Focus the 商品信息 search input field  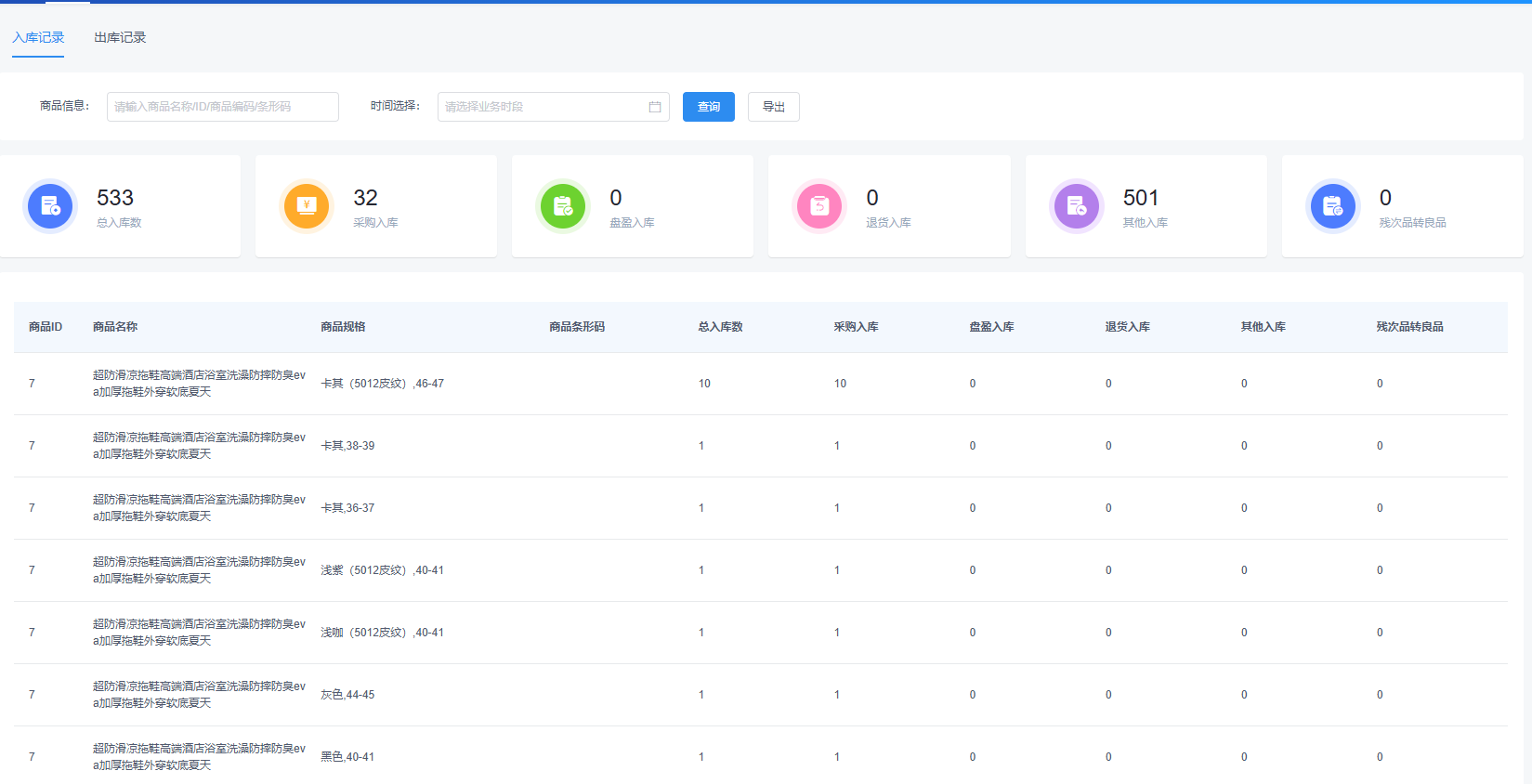(x=222, y=107)
